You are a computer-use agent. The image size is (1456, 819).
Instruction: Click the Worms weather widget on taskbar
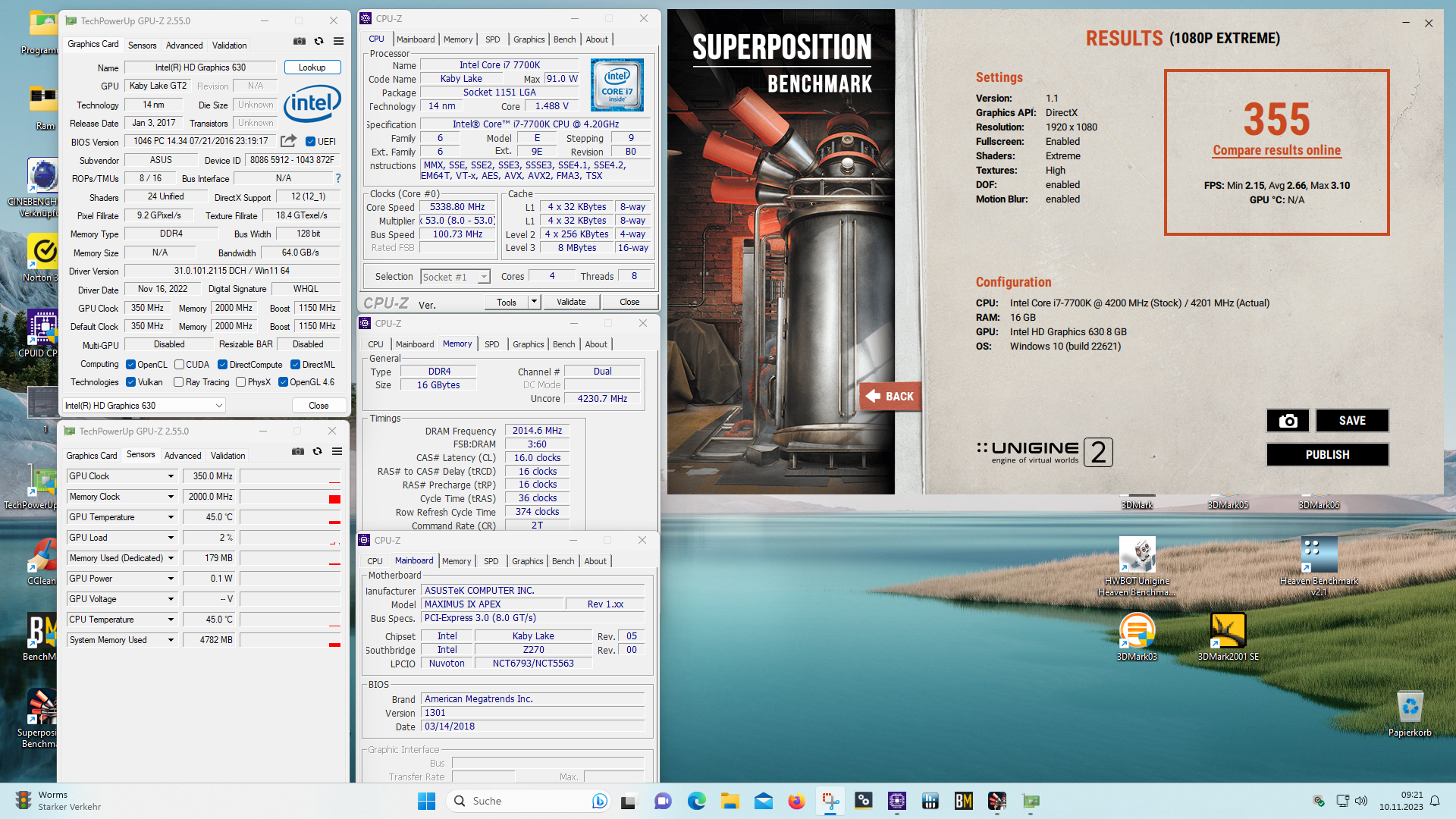point(59,801)
